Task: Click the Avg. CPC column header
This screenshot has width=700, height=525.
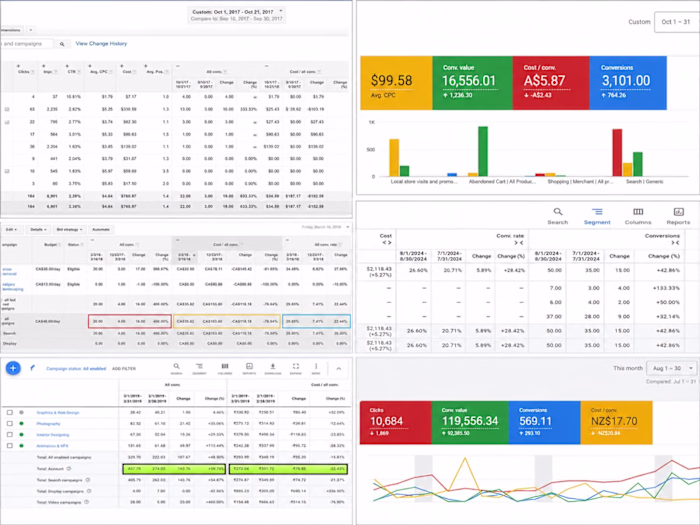Action: 100,71
